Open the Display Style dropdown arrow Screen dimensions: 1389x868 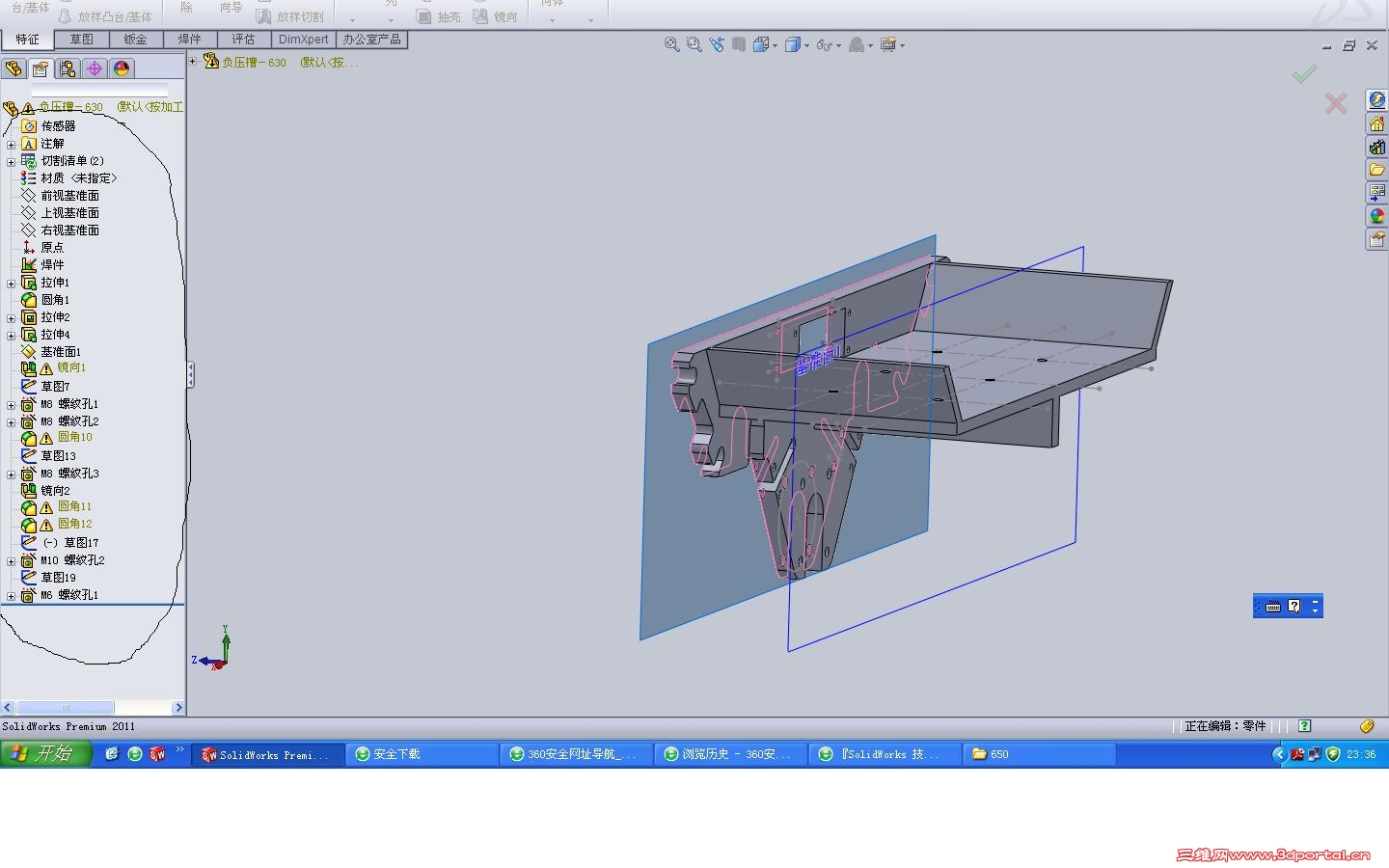click(x=807, y=45)
